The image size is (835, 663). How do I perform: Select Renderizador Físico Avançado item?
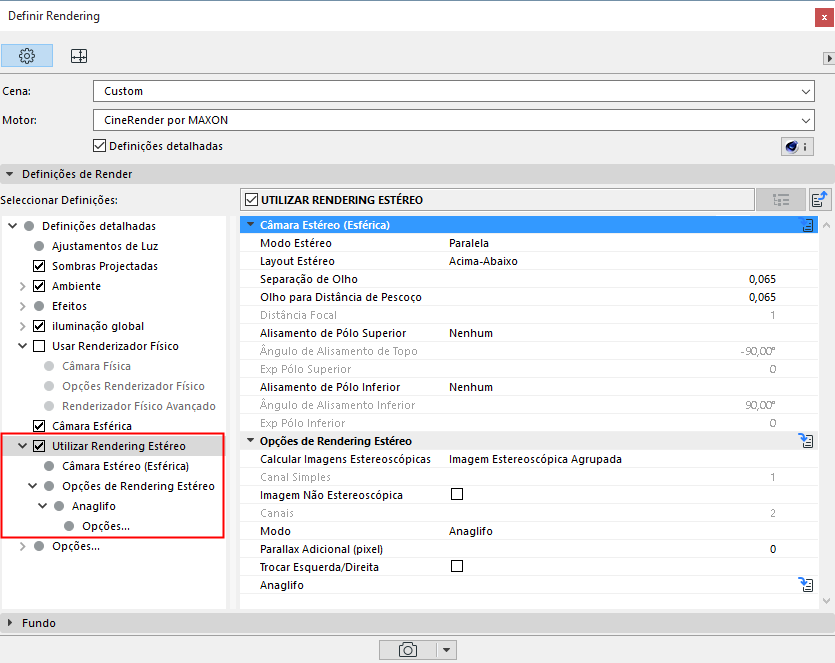click(x=138, y=406)
